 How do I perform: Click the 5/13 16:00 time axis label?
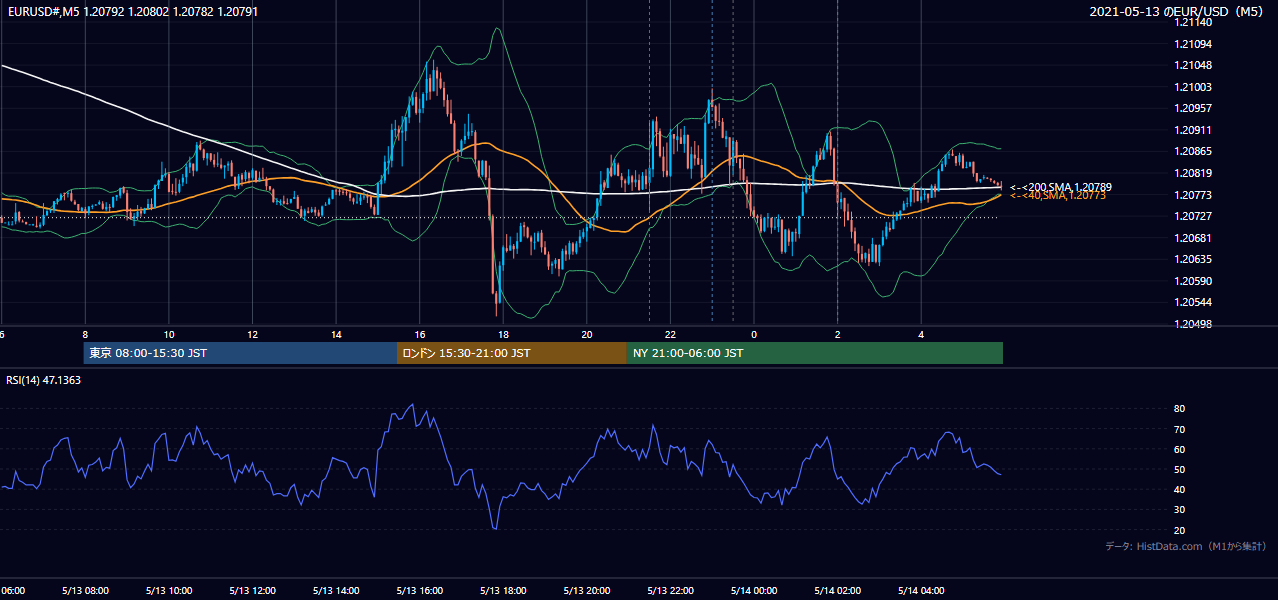[420, 591]
